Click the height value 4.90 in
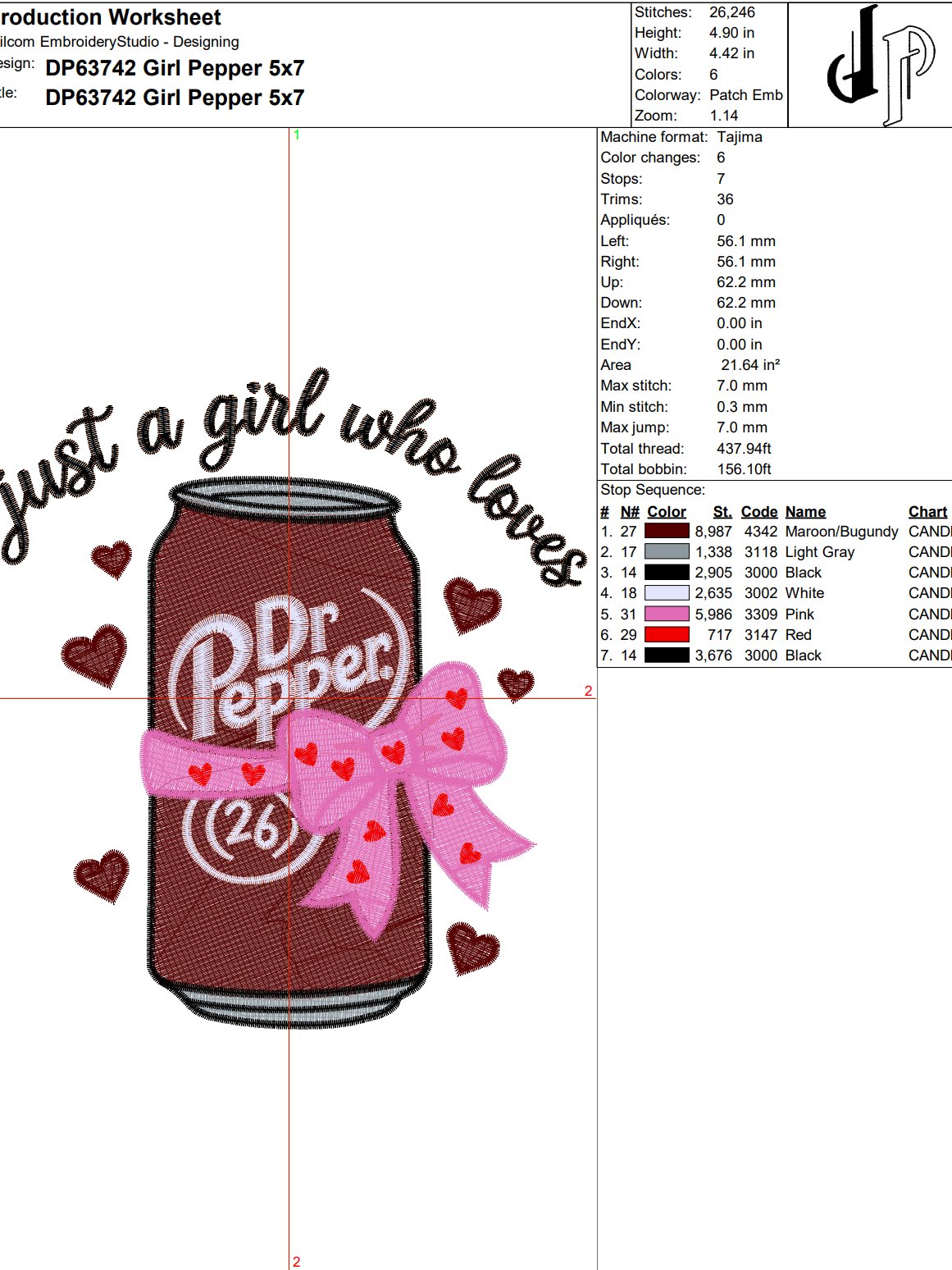The height and width of the screenshot is (1270, 952). click(731, 33)
